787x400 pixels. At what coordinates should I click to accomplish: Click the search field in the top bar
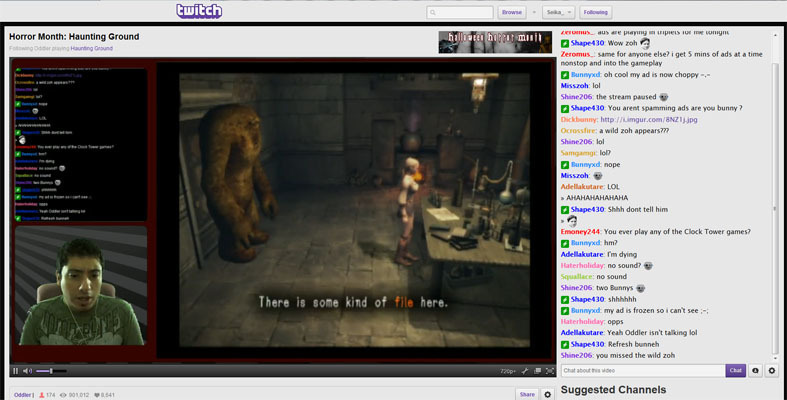click(460, 12)
